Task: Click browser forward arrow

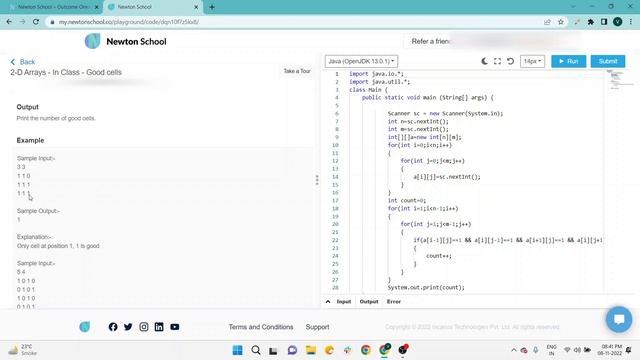Action: click(22, 22)
